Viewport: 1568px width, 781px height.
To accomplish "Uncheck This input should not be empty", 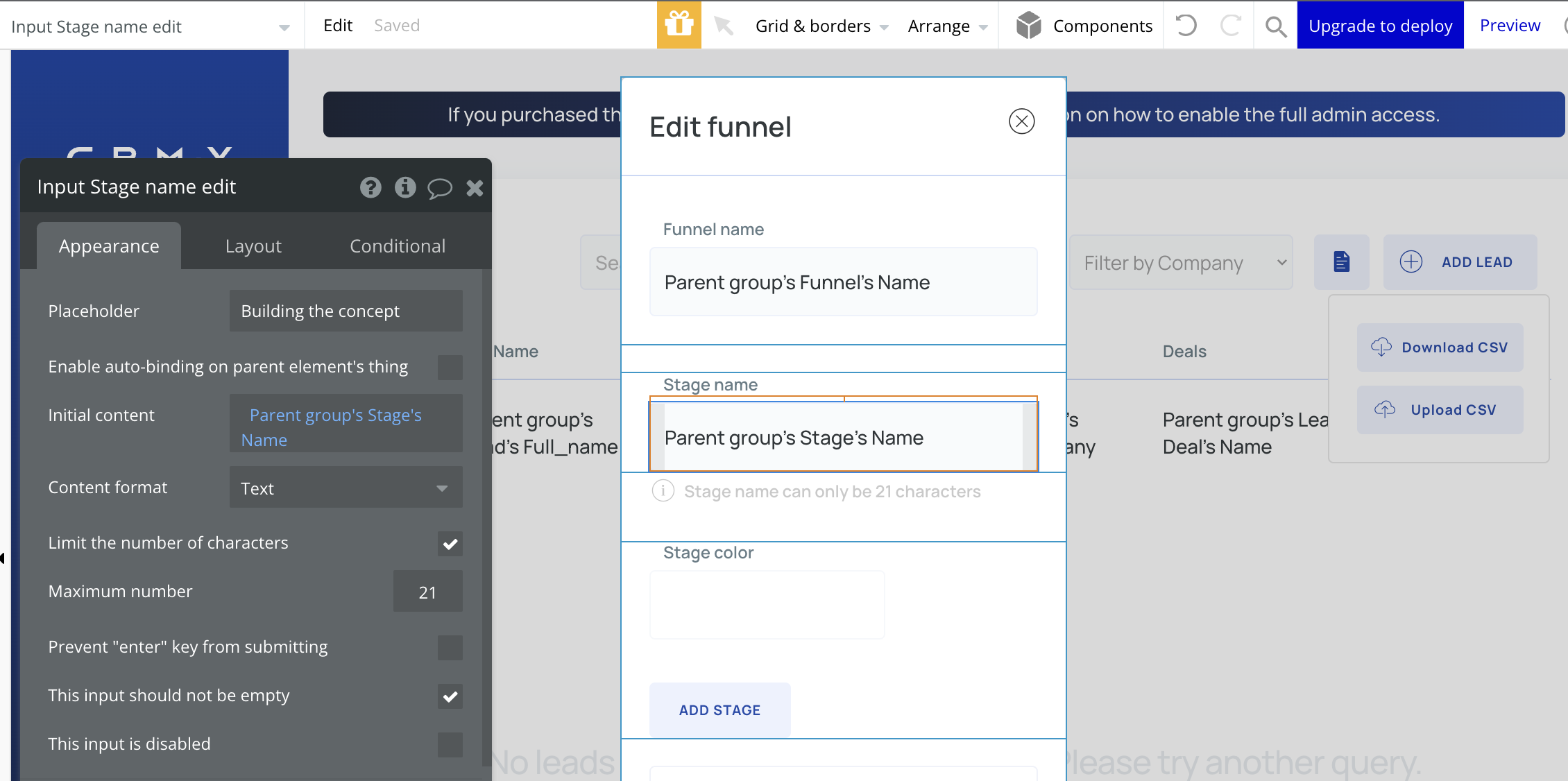I will point(450,696).
